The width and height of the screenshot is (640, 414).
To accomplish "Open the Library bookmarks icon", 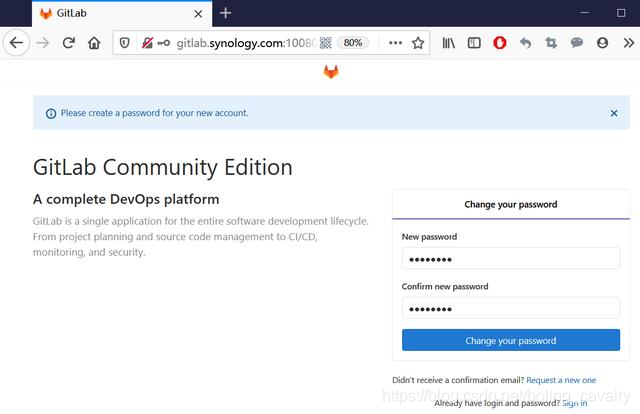I will (x=449, y=43).
